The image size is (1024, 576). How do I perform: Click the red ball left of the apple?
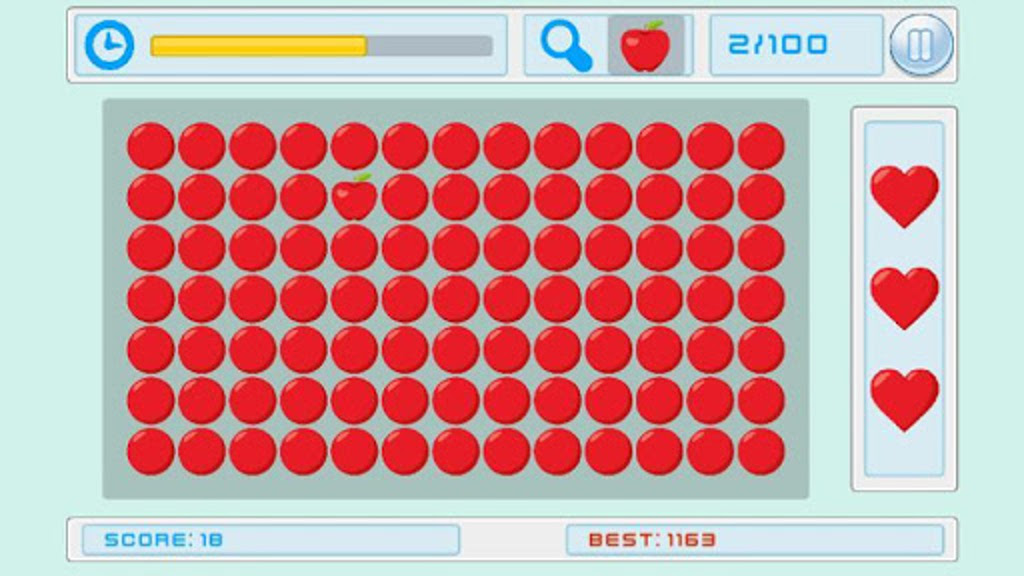coord(304,197)
